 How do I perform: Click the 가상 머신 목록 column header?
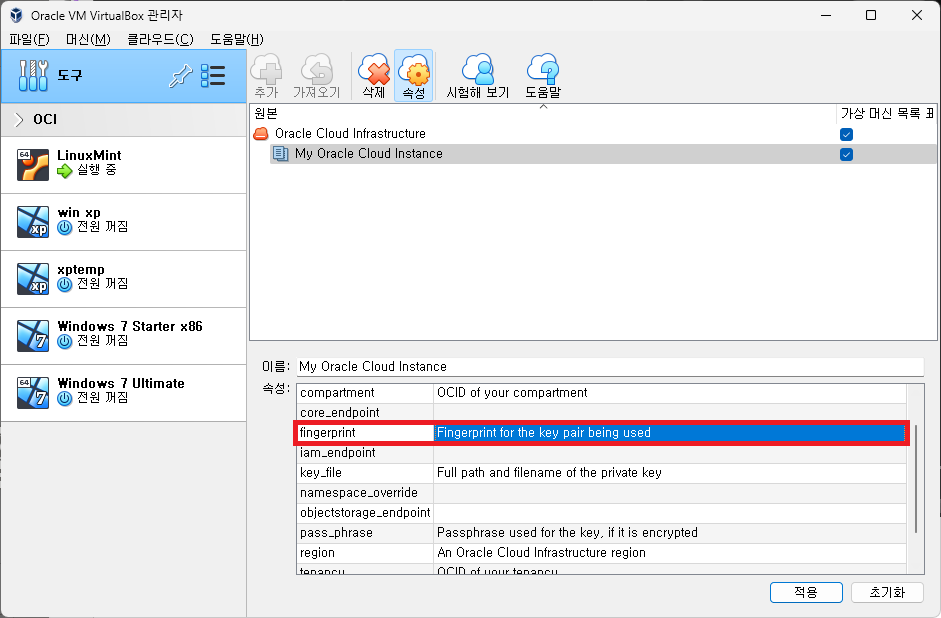886,113
